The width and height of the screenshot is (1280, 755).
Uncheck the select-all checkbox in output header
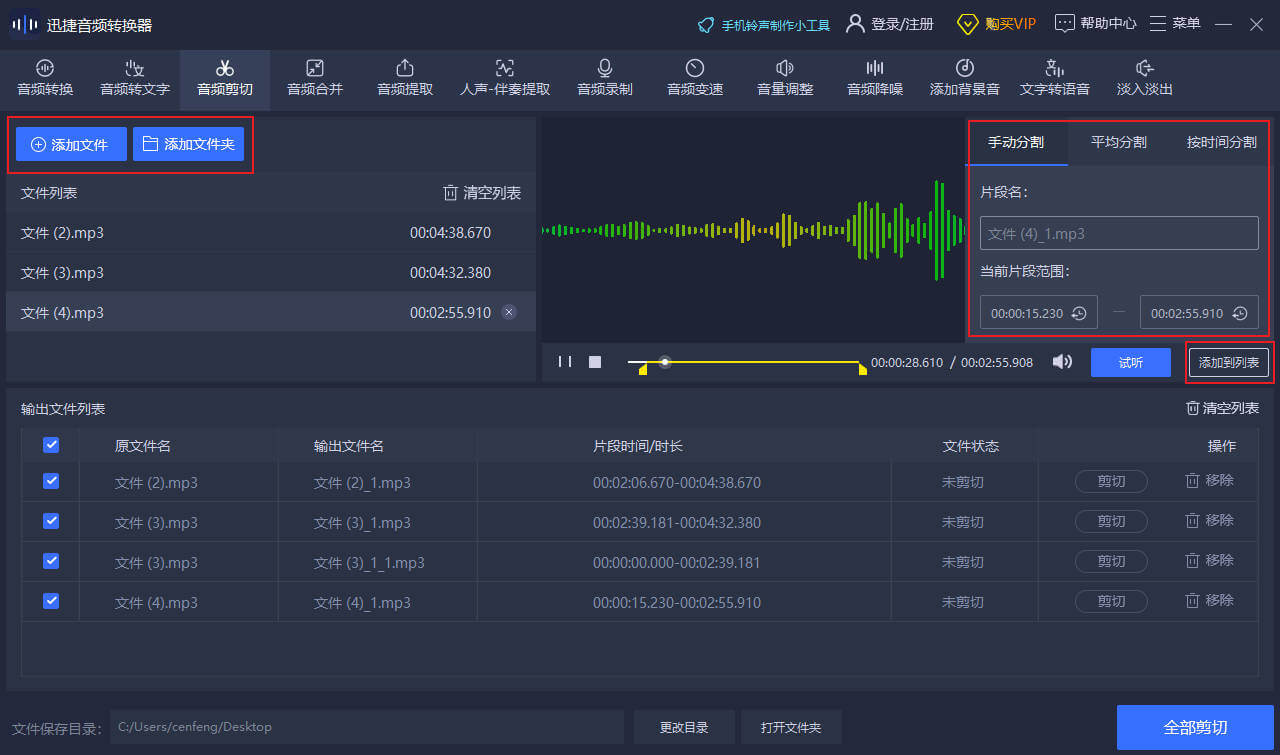(x=51, y=445)
